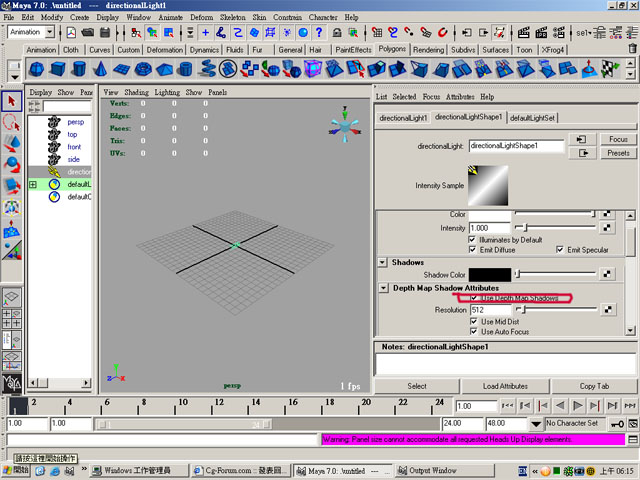Click the IPR render icon
640x480 pixels.
tap(541, 32)
